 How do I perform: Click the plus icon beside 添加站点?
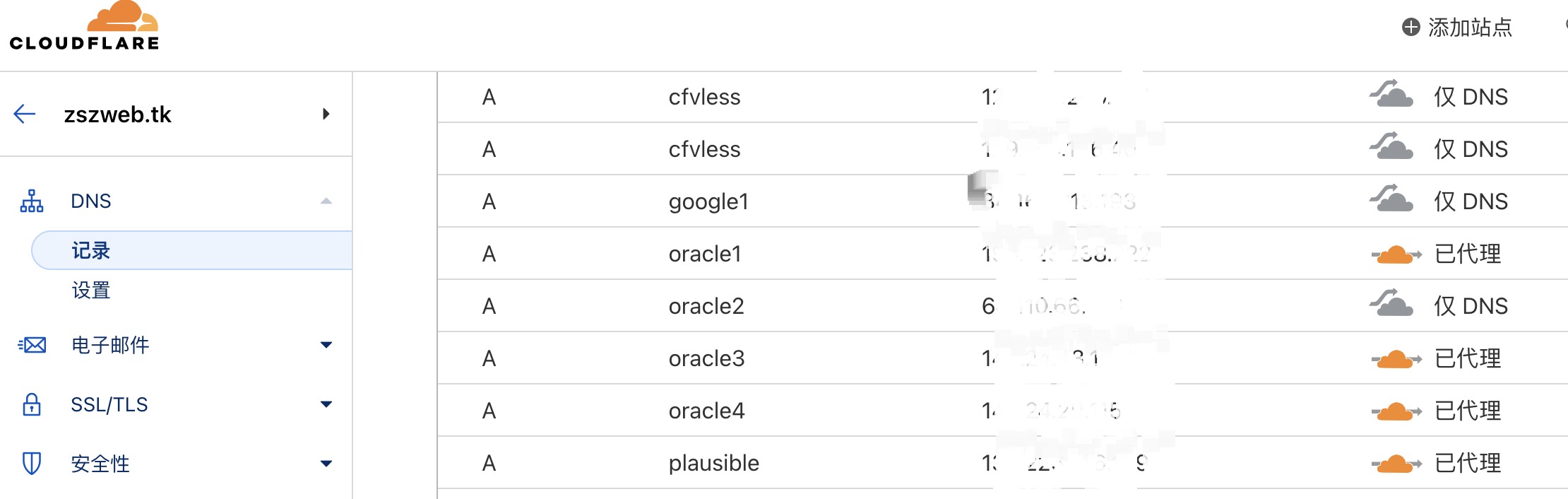coord(1410,27)
